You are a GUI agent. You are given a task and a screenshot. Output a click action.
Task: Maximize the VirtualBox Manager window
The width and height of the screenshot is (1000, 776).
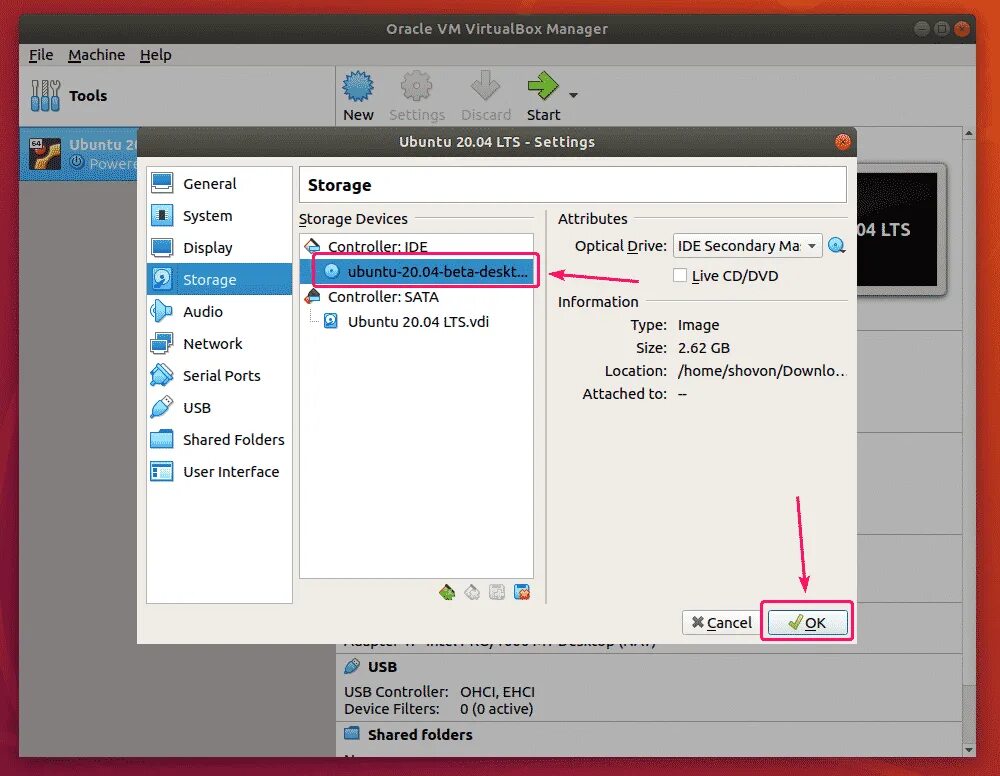(941, 28)
